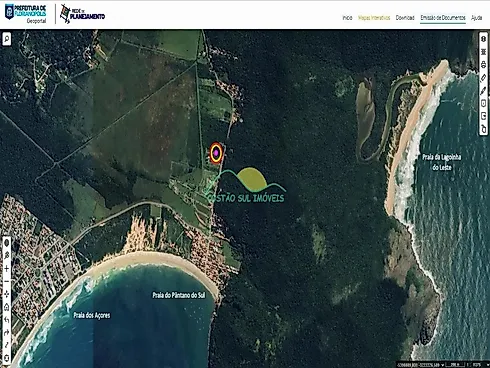490x368 pixels.
Task: Click the Praia da Lagoinha do Leste label
Action: pos(442,162)
